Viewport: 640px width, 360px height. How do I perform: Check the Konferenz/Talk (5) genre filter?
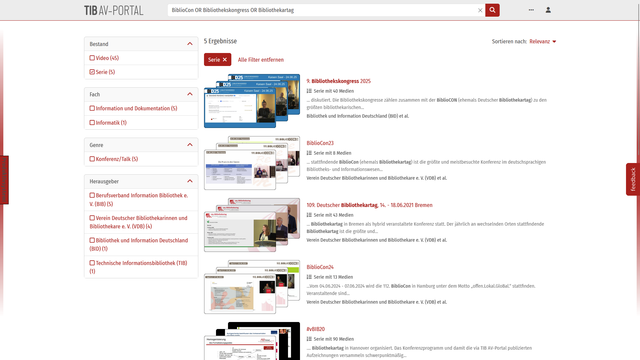click(x=92, y=159)
